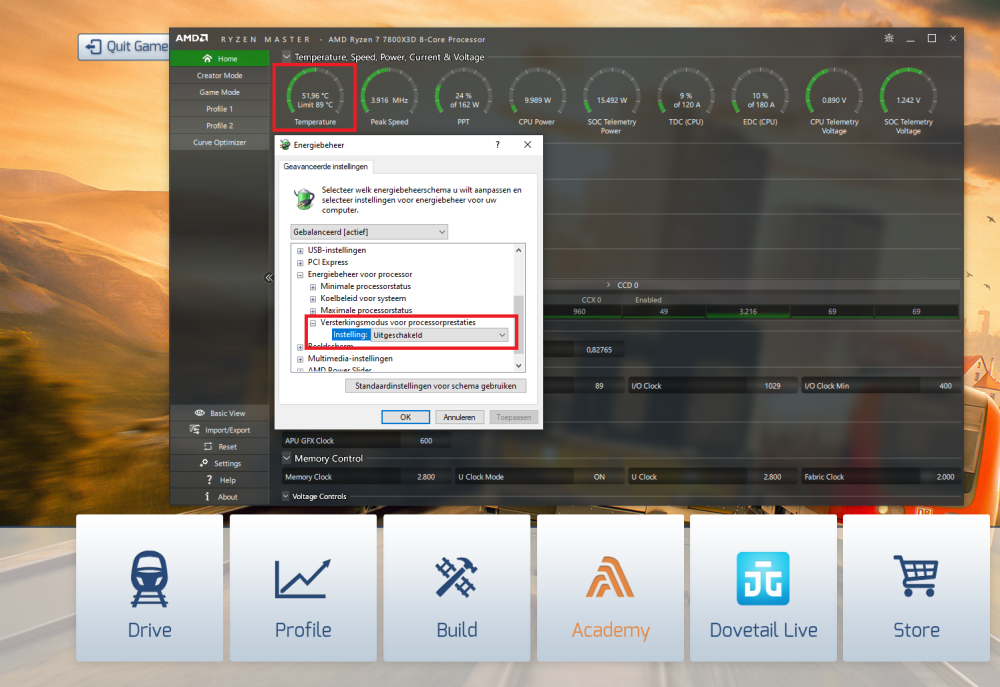The width and height of the screenshot is (1000, 687).
Task: Open the Profile chart tile
Action: (x=303, y=588)
